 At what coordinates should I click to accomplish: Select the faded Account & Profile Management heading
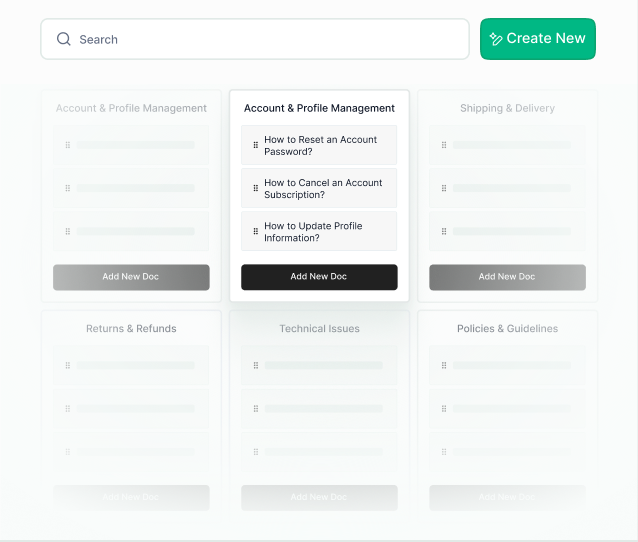[131, 108]
